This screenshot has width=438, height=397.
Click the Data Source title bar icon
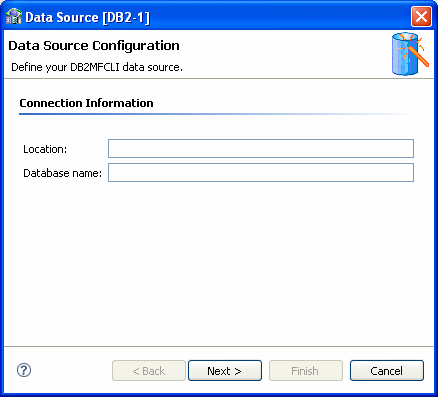14,17
